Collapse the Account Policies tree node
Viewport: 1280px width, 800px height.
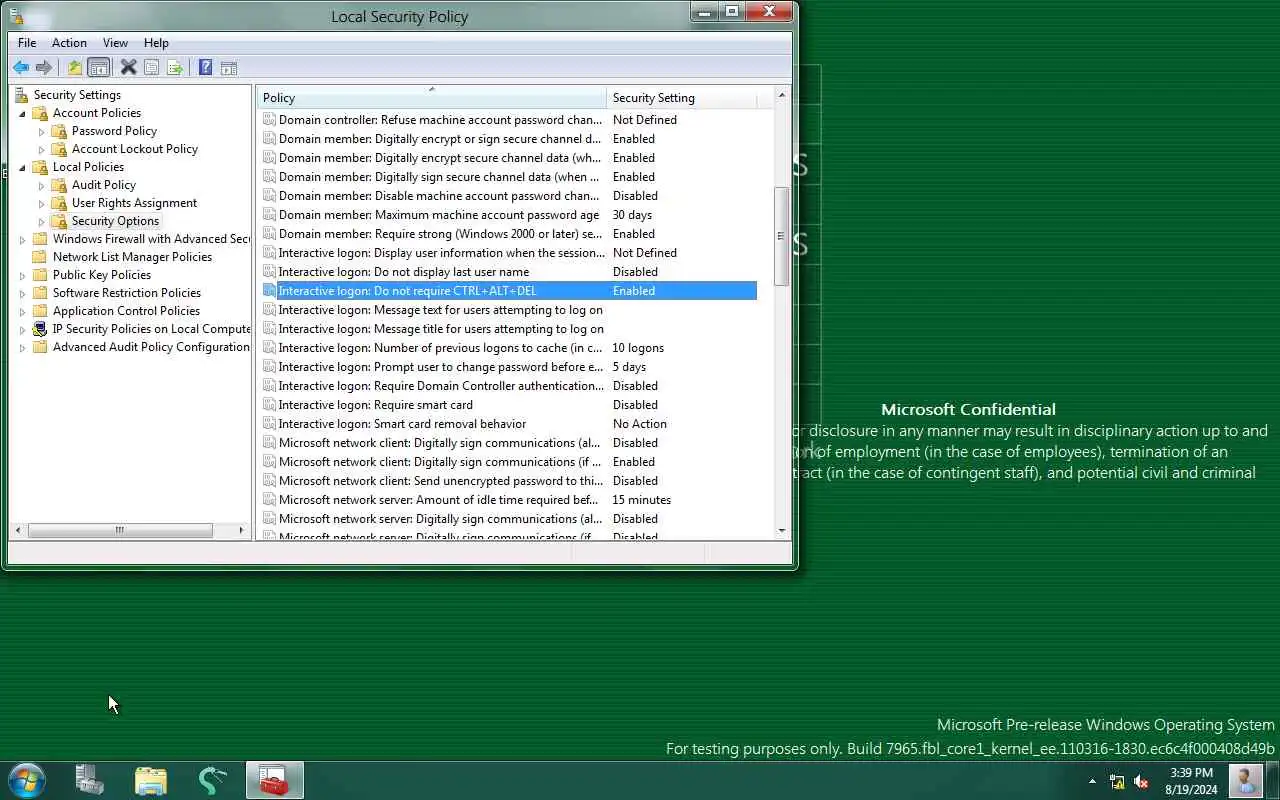click(22, 113)
